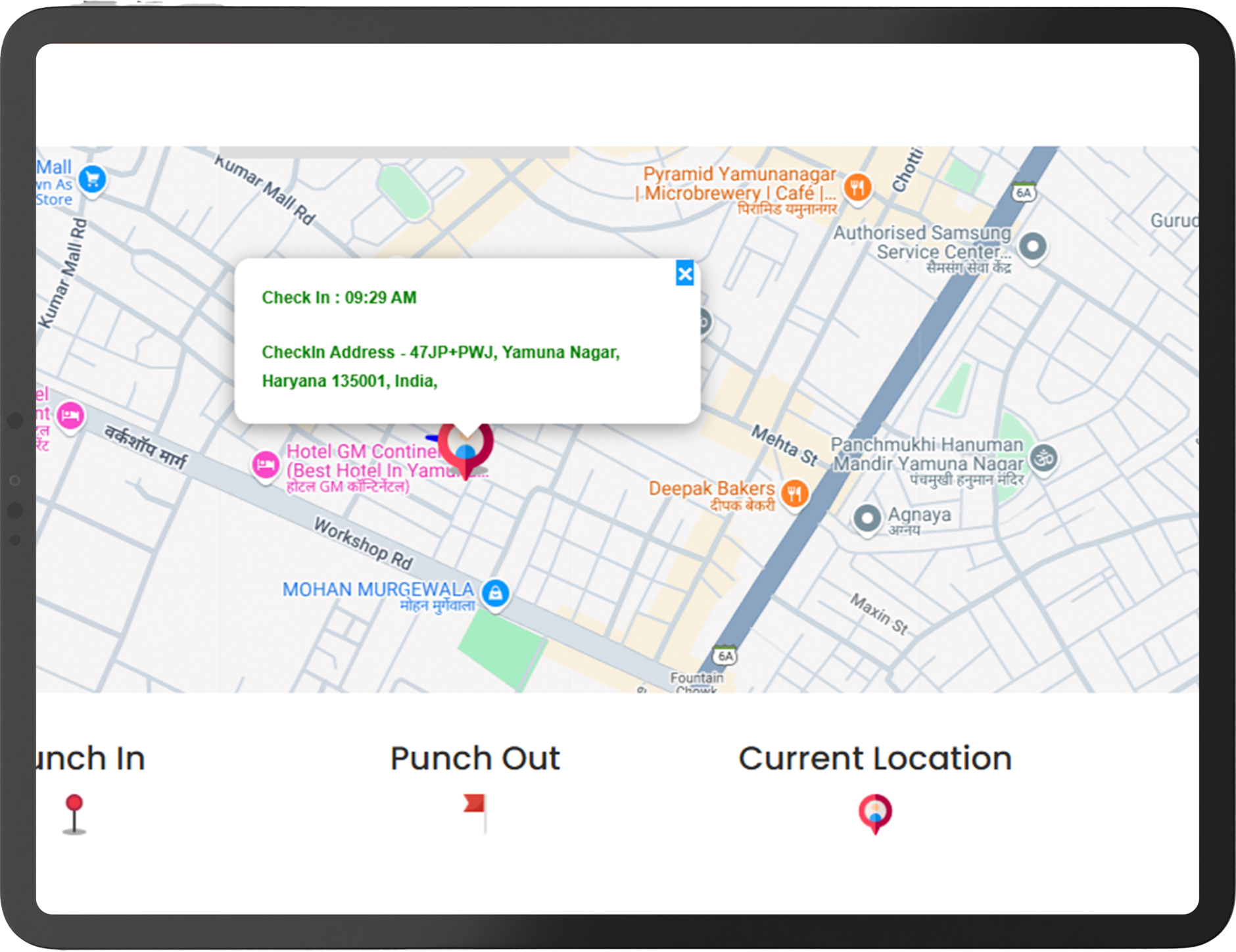Select the Agnaya location marker
The width and height of the screenshot is (1236, 952).
point(867,519)
